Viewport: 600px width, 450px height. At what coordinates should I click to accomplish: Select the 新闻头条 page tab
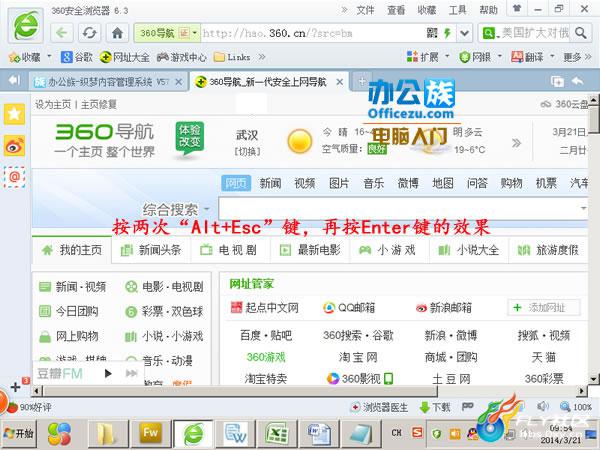151,250
